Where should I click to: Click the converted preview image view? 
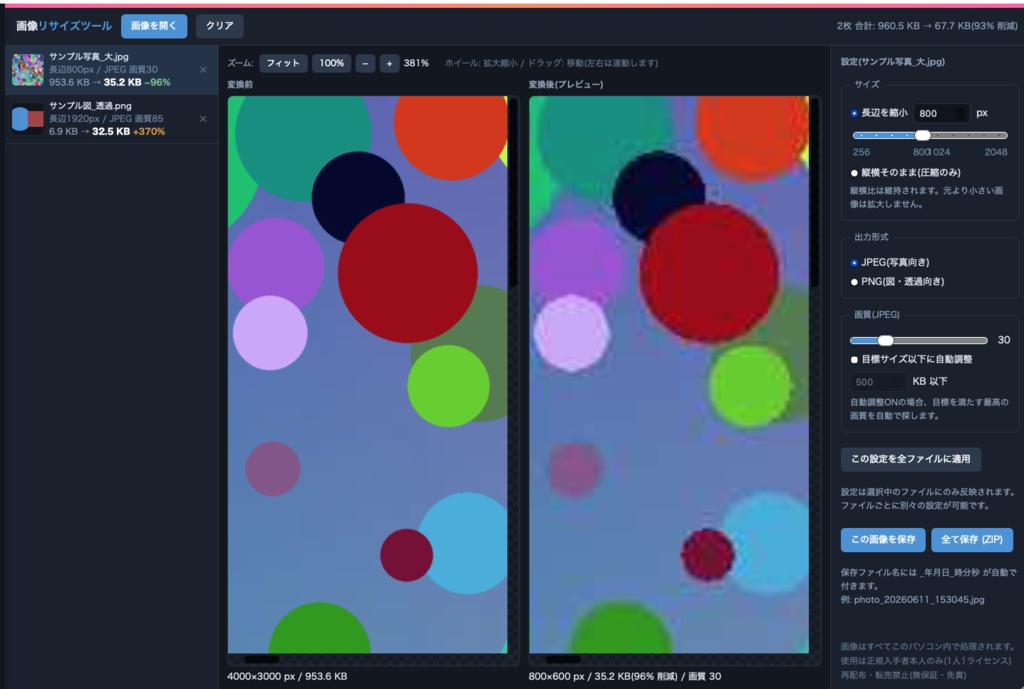tap(669, 374)
